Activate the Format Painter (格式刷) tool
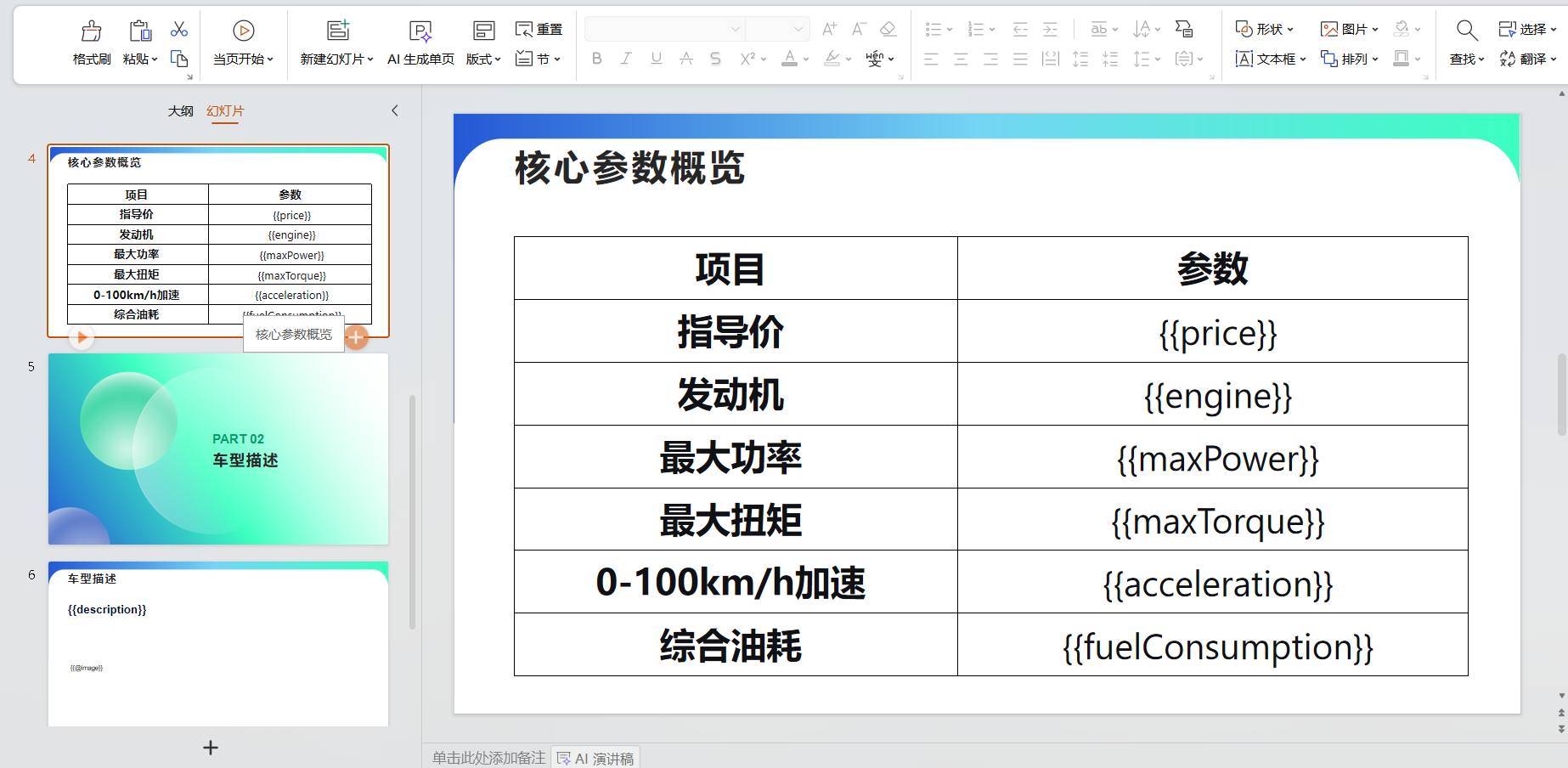The image size is (1568, 768). click(92, 43)
